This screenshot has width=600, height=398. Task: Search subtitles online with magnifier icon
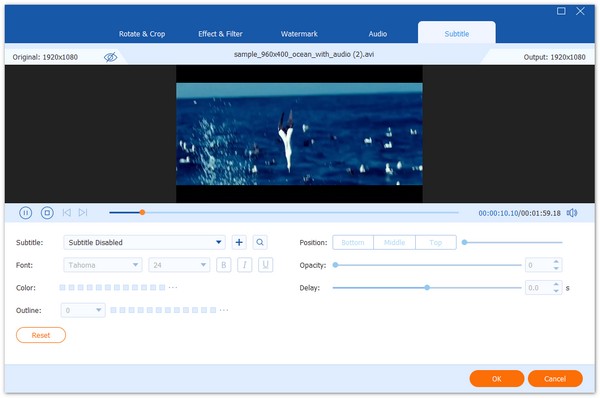pyautogui.click(x=260, y=242)
